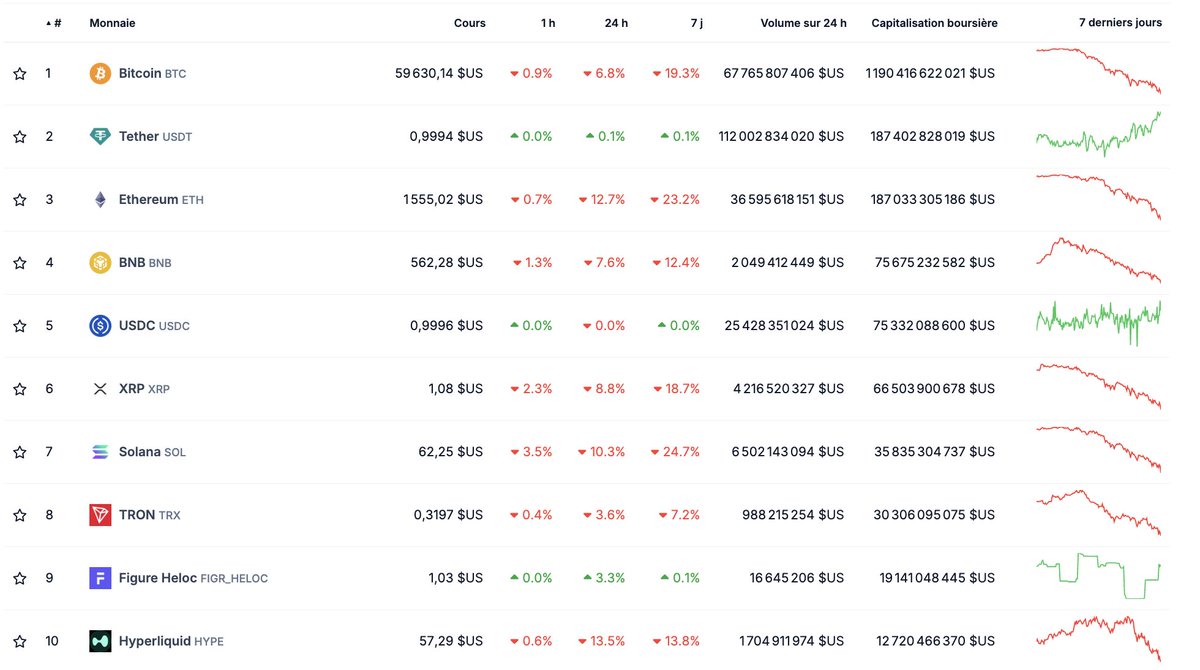The height and width of the screenshot is (670, 1200).
Task: View Tether 7-day sparkline chart
Action: click(1099, 134)
